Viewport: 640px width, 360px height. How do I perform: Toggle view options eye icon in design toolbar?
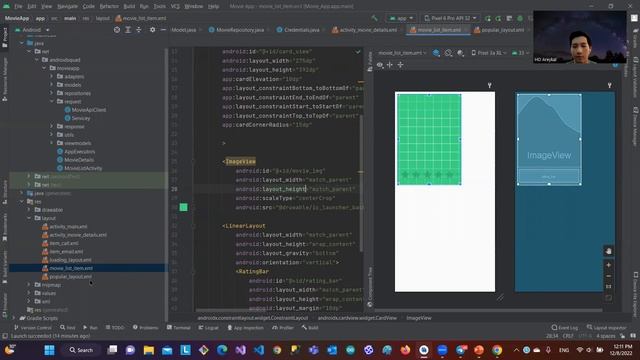pyautogui.click(x=380, y=65)
